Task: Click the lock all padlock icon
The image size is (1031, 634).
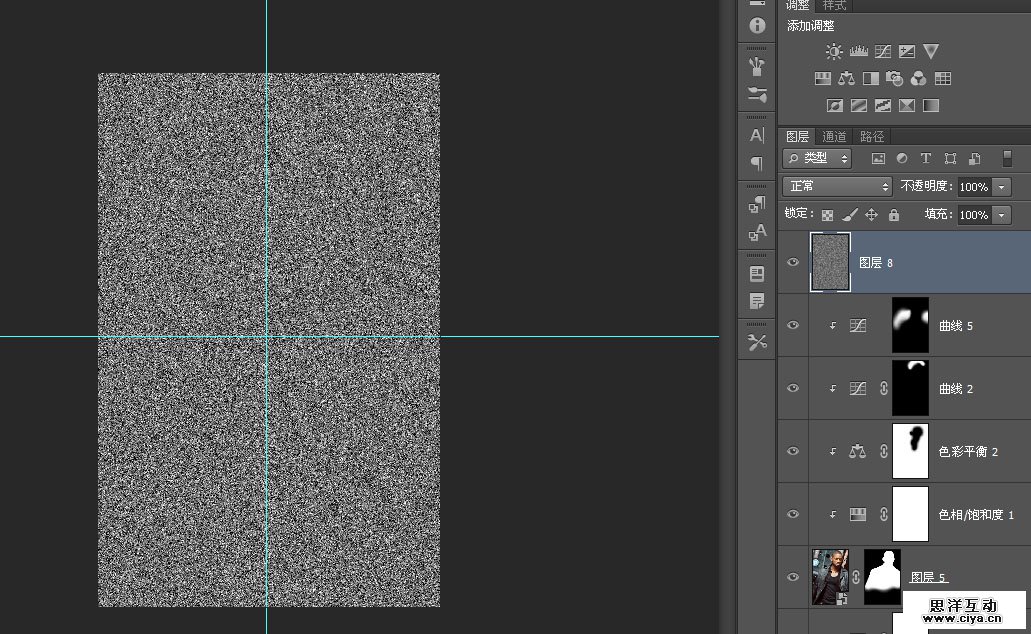Action: [894, 215]
